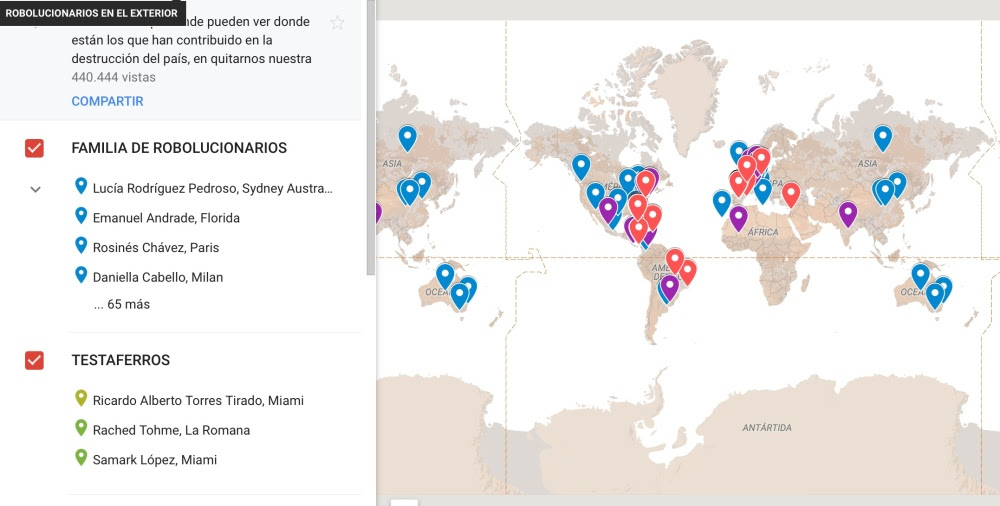Image resolution: width=1000 pixels, height=506 pixels.
Task: Click the green pin beside Samark López
Action: coord(81,457)
